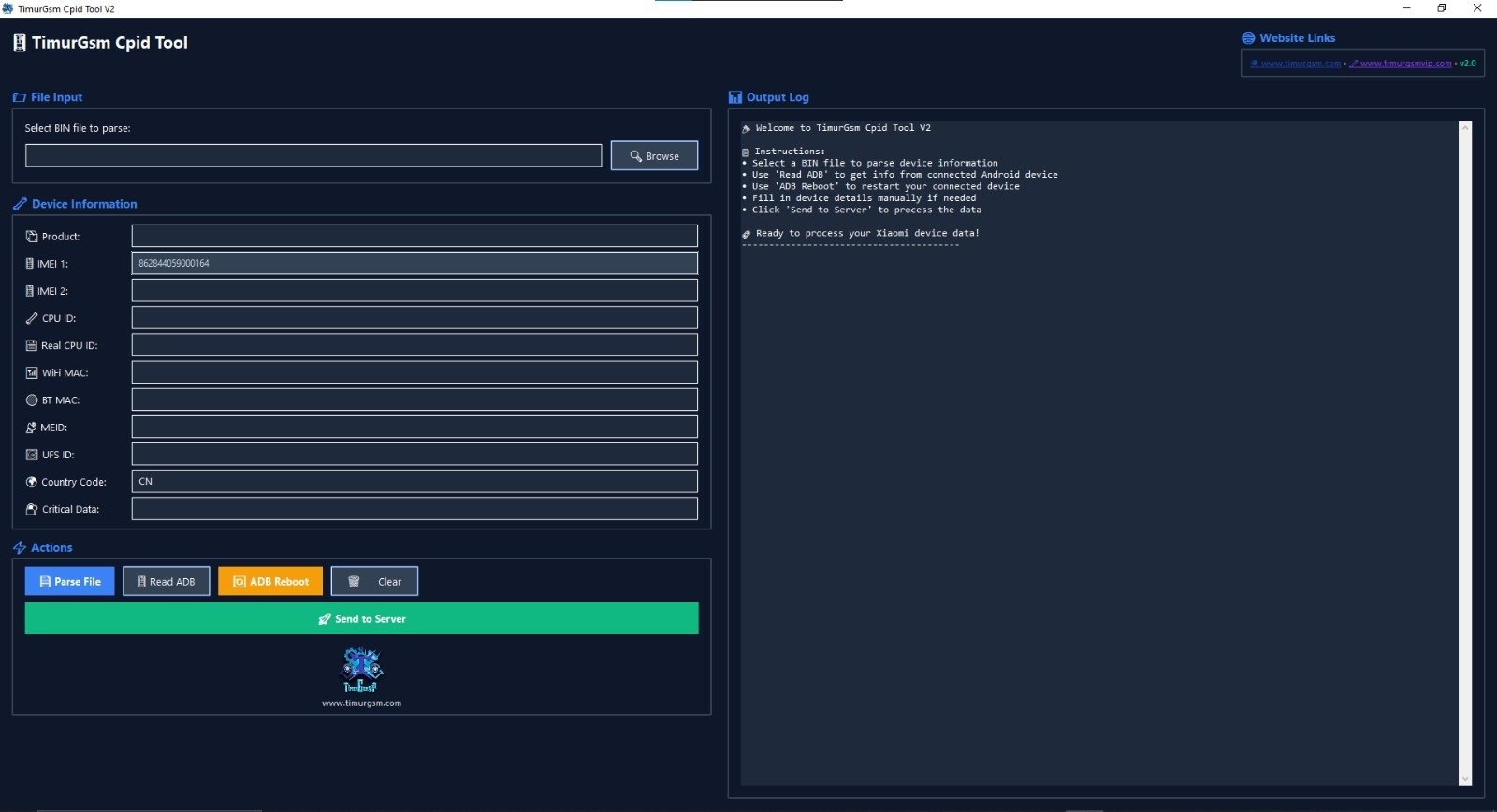Click the output log scrollbar up arrow
This screenshot has height=812, width=1497.
(1465, 127)
